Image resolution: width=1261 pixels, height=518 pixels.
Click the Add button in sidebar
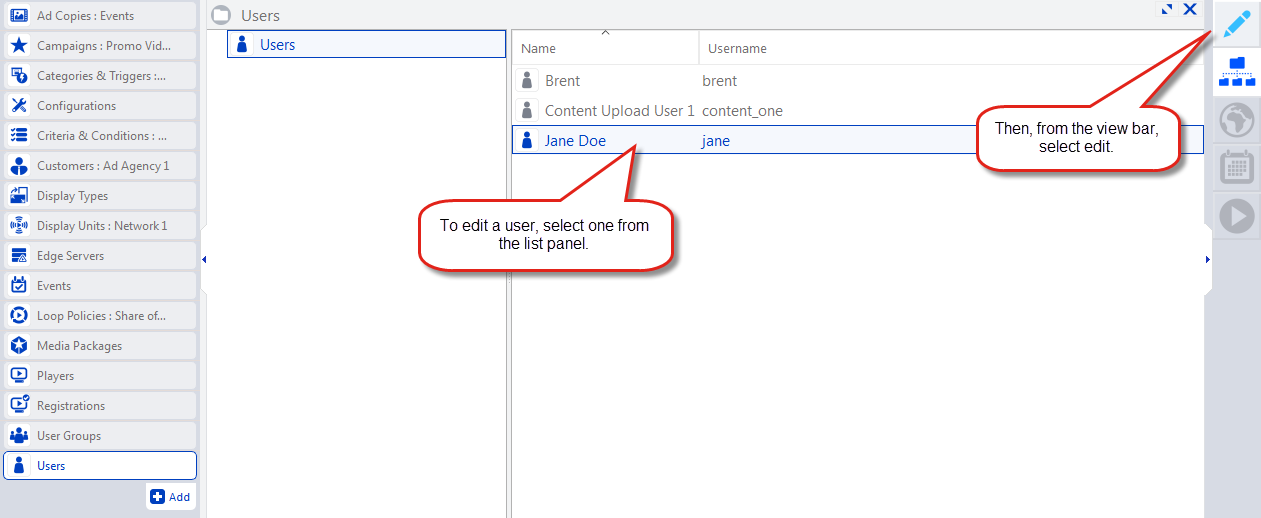(170, 497)
